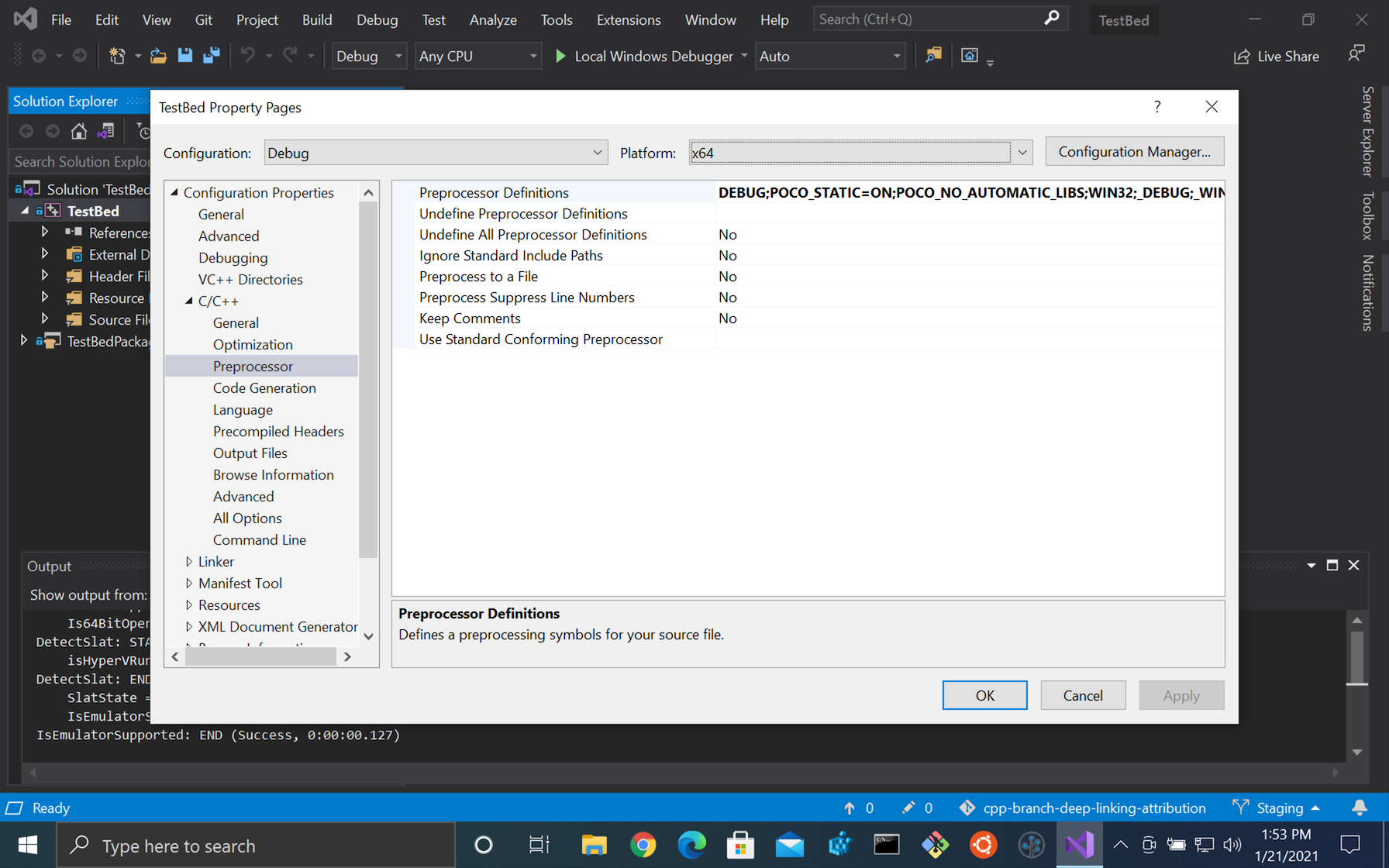Click the Save All toolbar icon
This screenshot has height=868, width=1389.
[211, 56]
